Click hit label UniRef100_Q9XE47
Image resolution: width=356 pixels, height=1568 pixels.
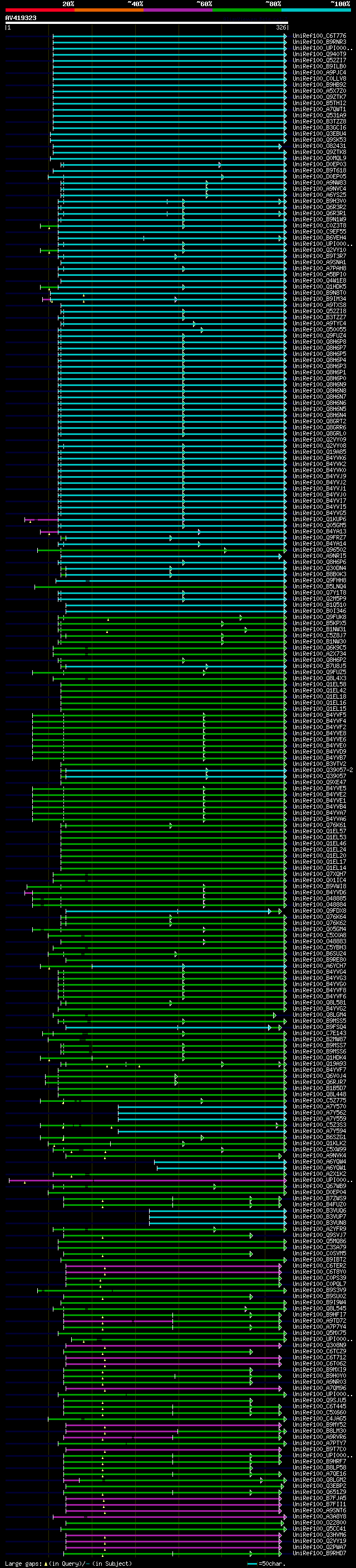point(319,782)
